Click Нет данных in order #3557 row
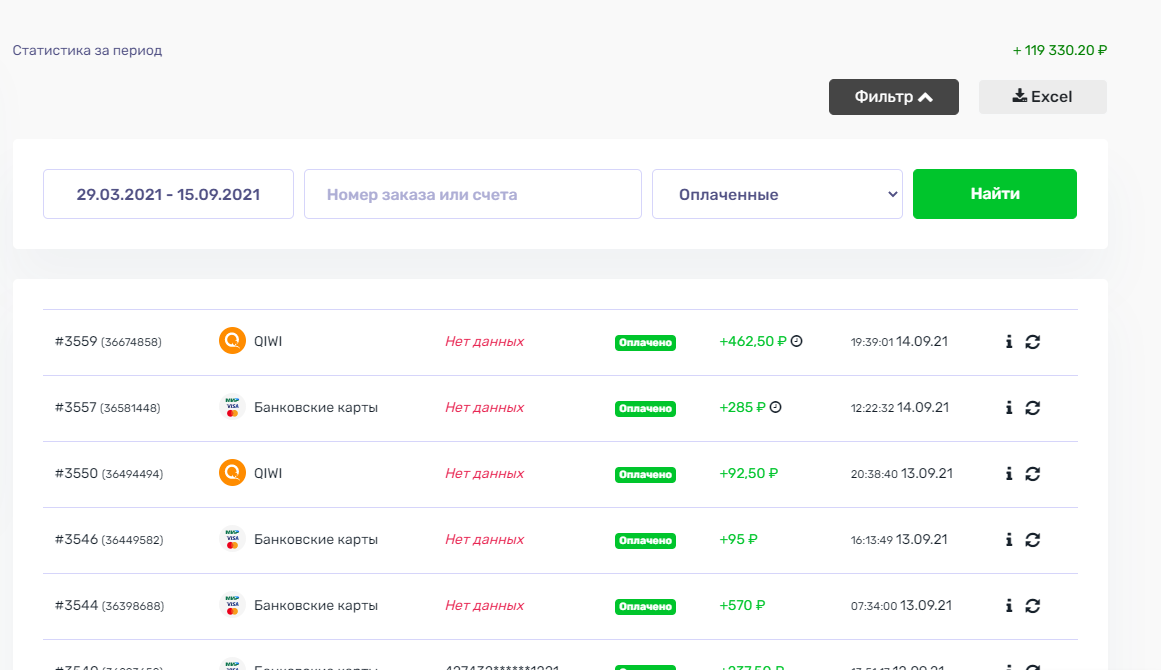Viewport: 1161px width, 670px height. point(484,407)
